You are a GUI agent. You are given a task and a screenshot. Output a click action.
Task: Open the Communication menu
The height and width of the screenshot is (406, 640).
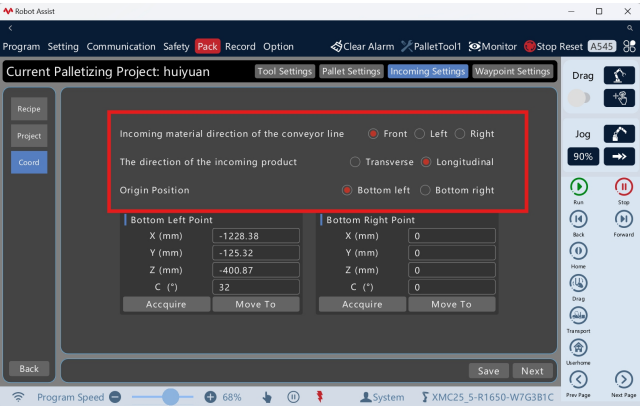[x=121, y=47]
